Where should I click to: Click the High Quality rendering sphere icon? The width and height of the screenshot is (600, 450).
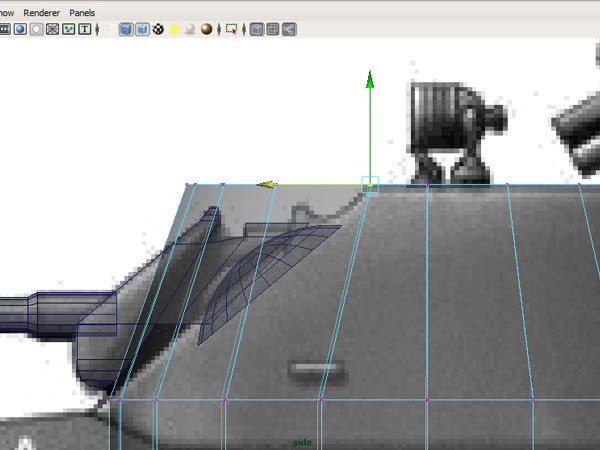[206, 29]
